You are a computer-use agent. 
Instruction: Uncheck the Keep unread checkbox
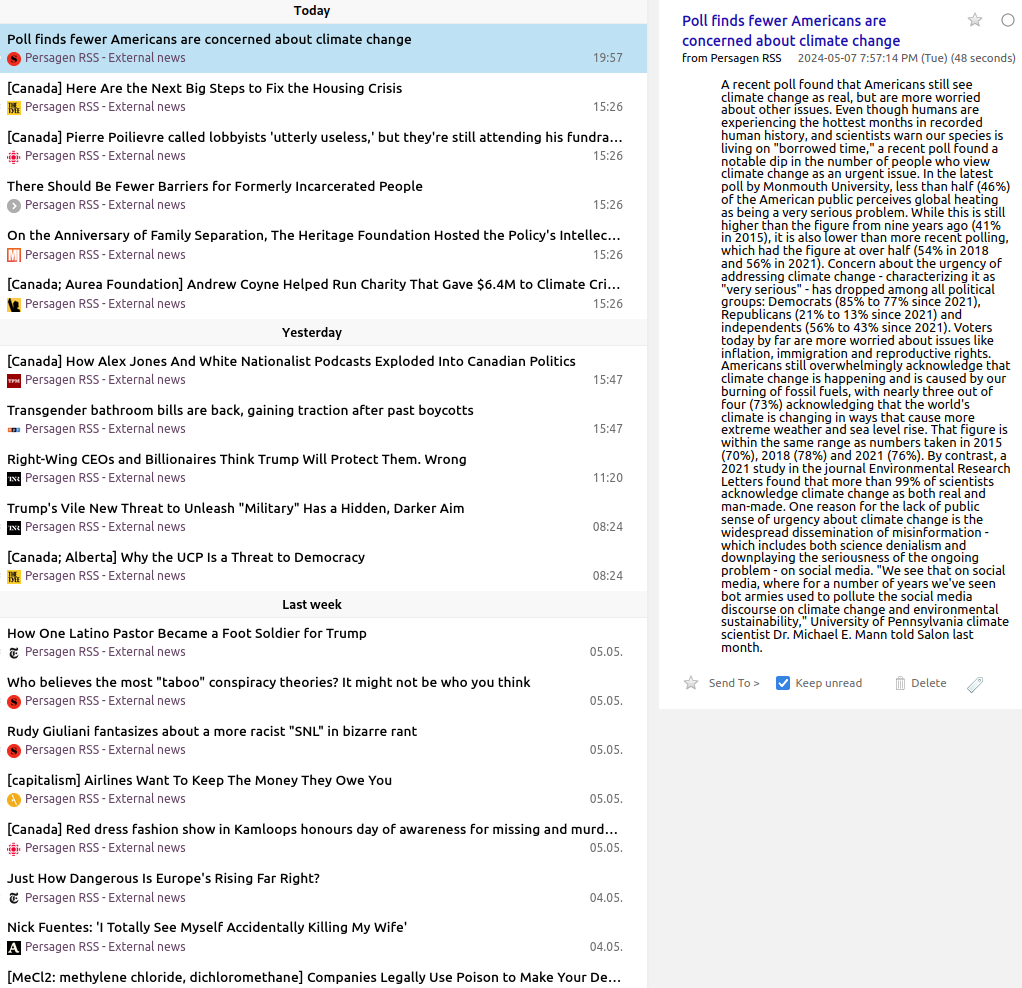783,683
